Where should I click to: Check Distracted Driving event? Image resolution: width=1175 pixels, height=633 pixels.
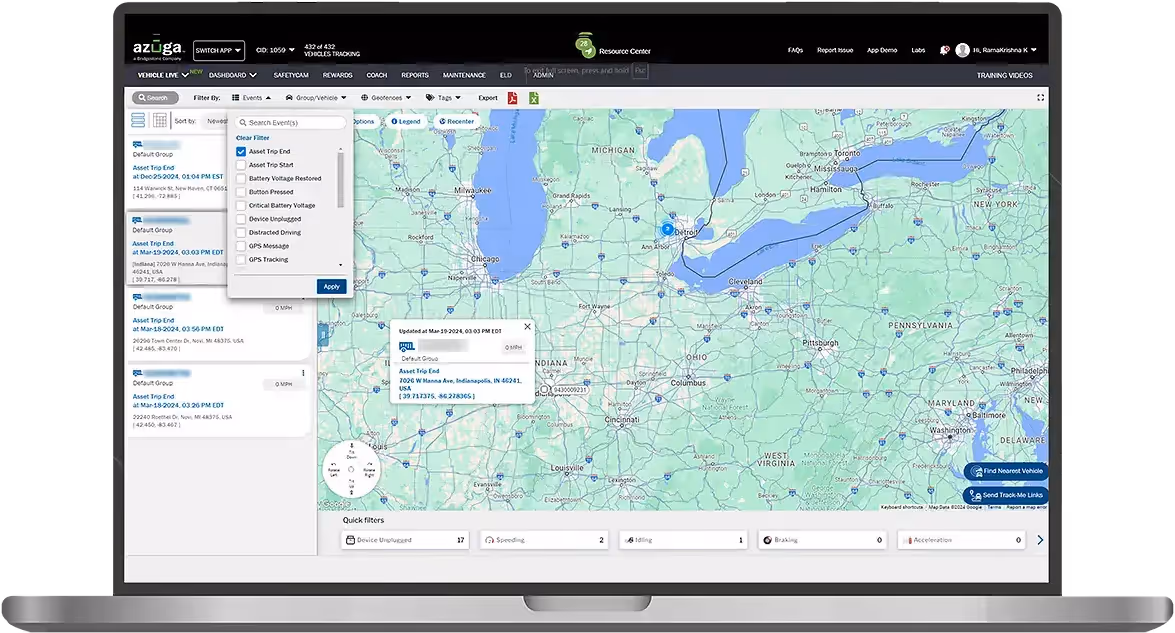pyautogui.click(x=241, y=232)
